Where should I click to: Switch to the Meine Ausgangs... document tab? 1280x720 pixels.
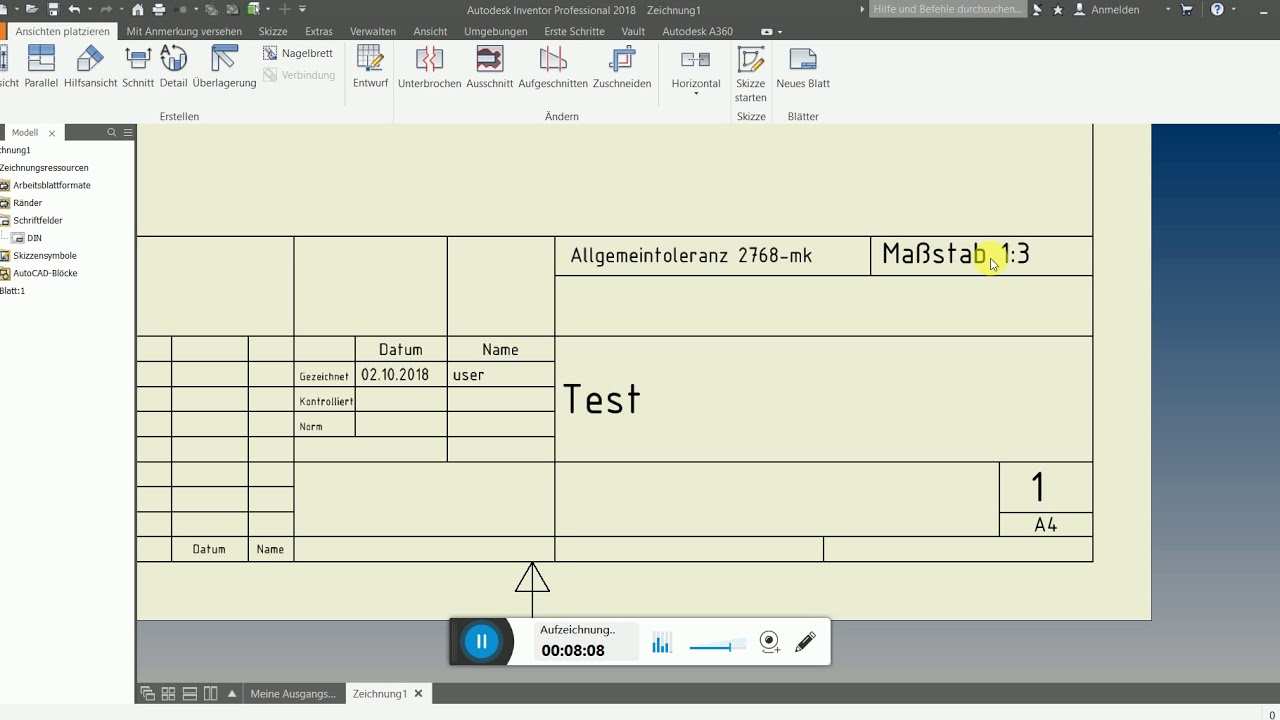pyautogui.click(x=292, y=694)
